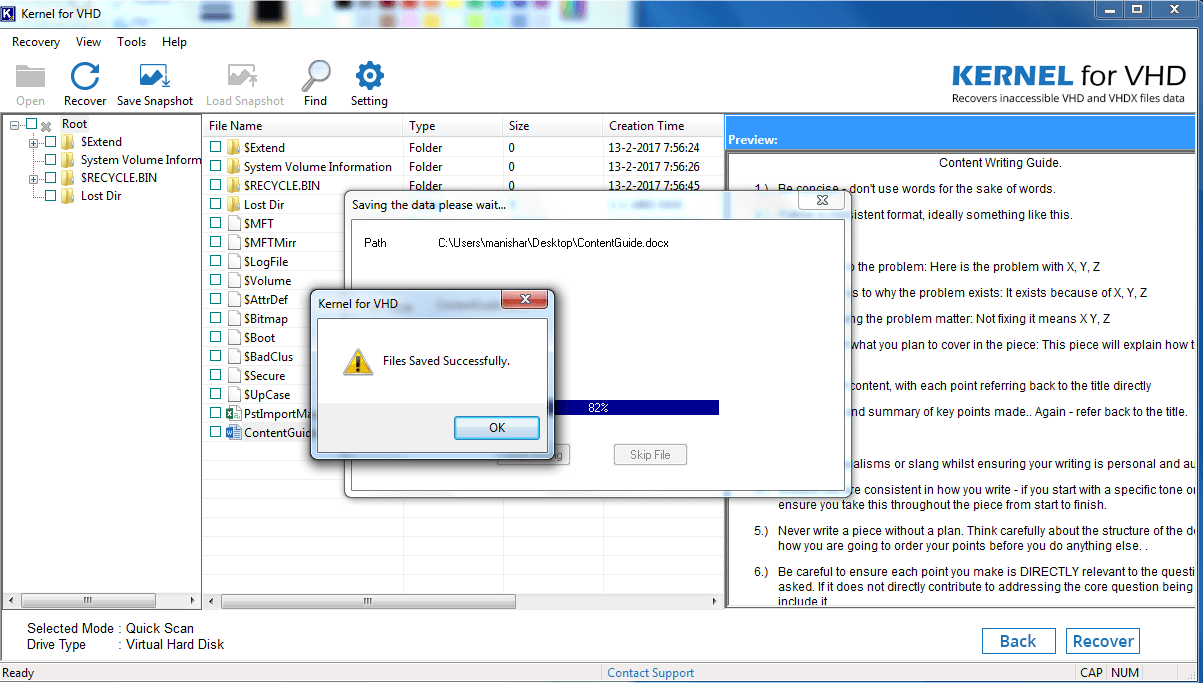Viewport: 1203px width, 683px height.
Task: Click the ContentGuide.docx path text
Action: (553, 243)
